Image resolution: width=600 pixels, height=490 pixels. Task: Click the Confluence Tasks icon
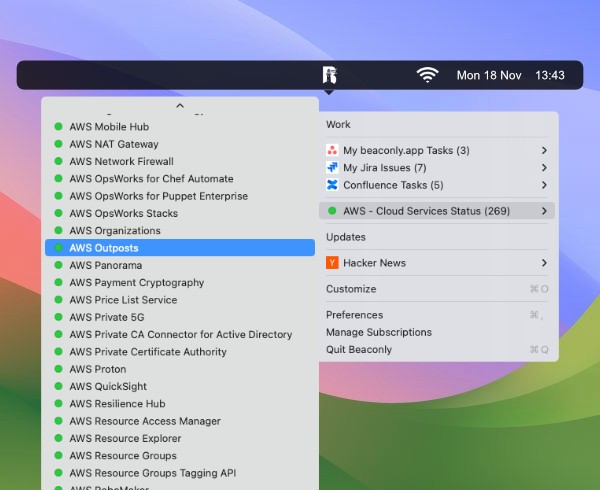pos(332,185)
